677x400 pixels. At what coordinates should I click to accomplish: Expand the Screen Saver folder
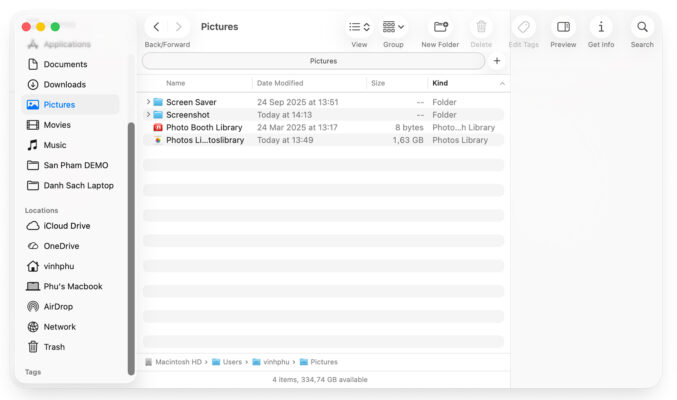[x=148, y=102]
